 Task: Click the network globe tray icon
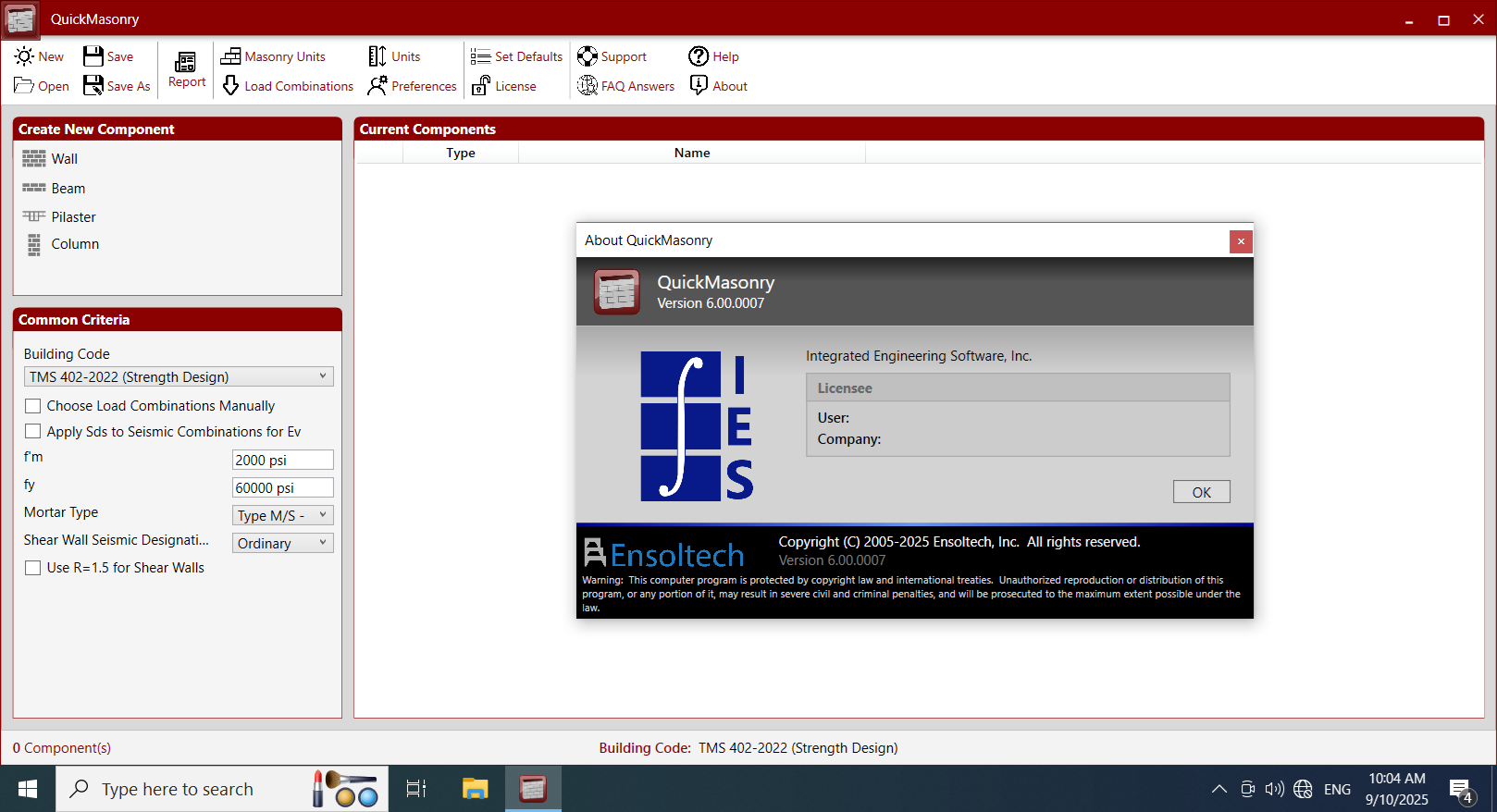[x=1303, y=789]
